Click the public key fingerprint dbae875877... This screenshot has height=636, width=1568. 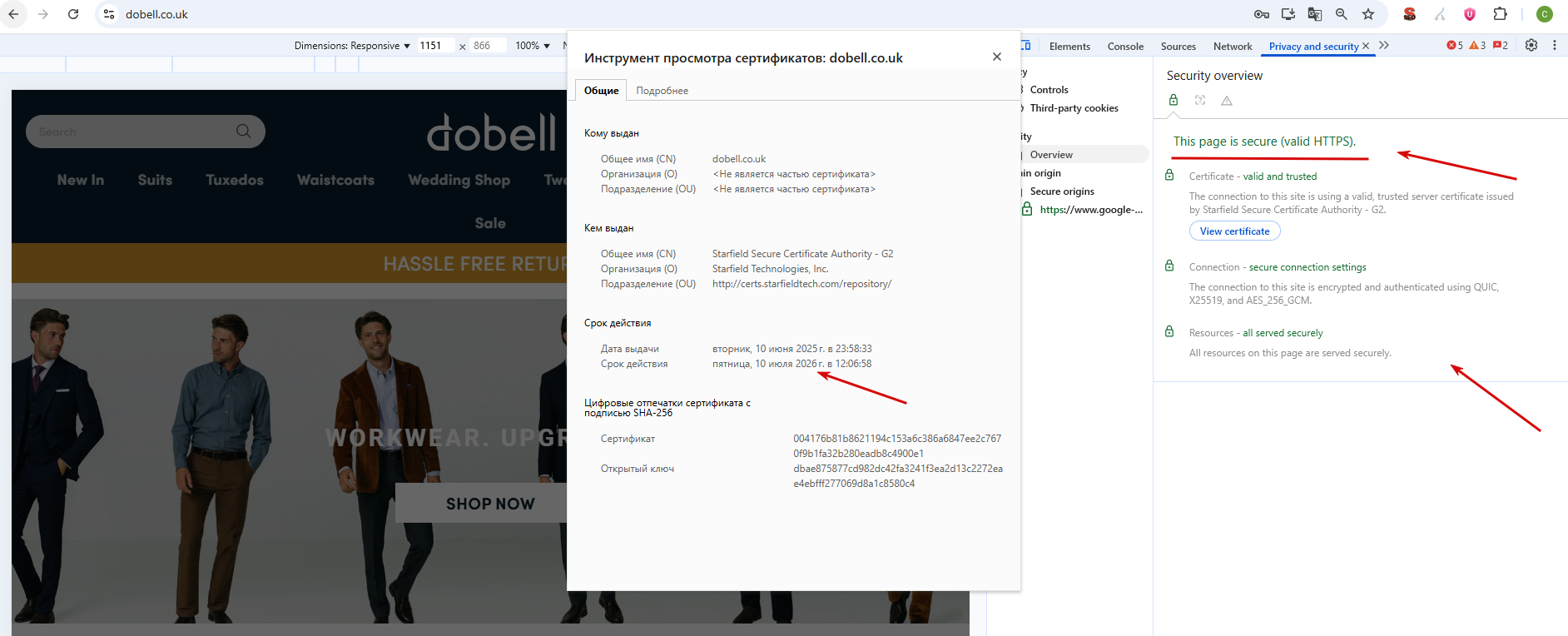(x=898, y=476)
